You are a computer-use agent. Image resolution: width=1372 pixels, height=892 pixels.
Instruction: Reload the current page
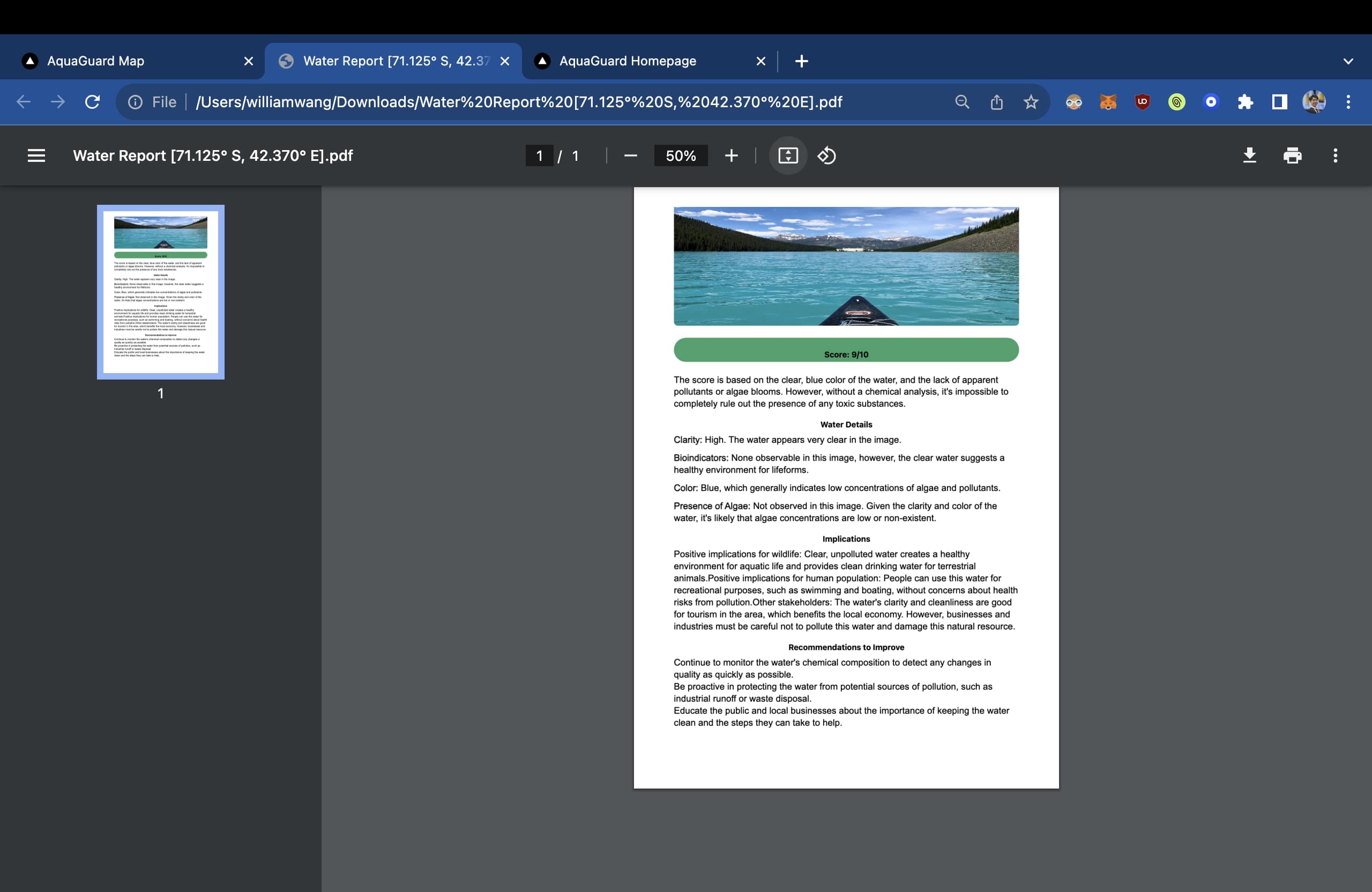click(92, 102)
